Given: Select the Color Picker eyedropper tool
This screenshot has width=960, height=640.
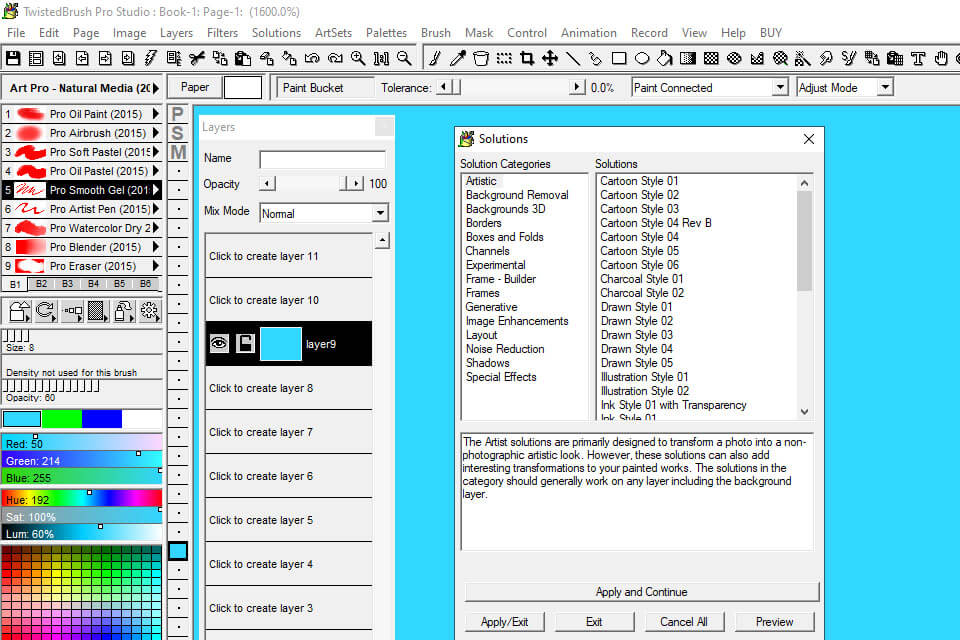Looking at the screenshot, I should 458,58.
